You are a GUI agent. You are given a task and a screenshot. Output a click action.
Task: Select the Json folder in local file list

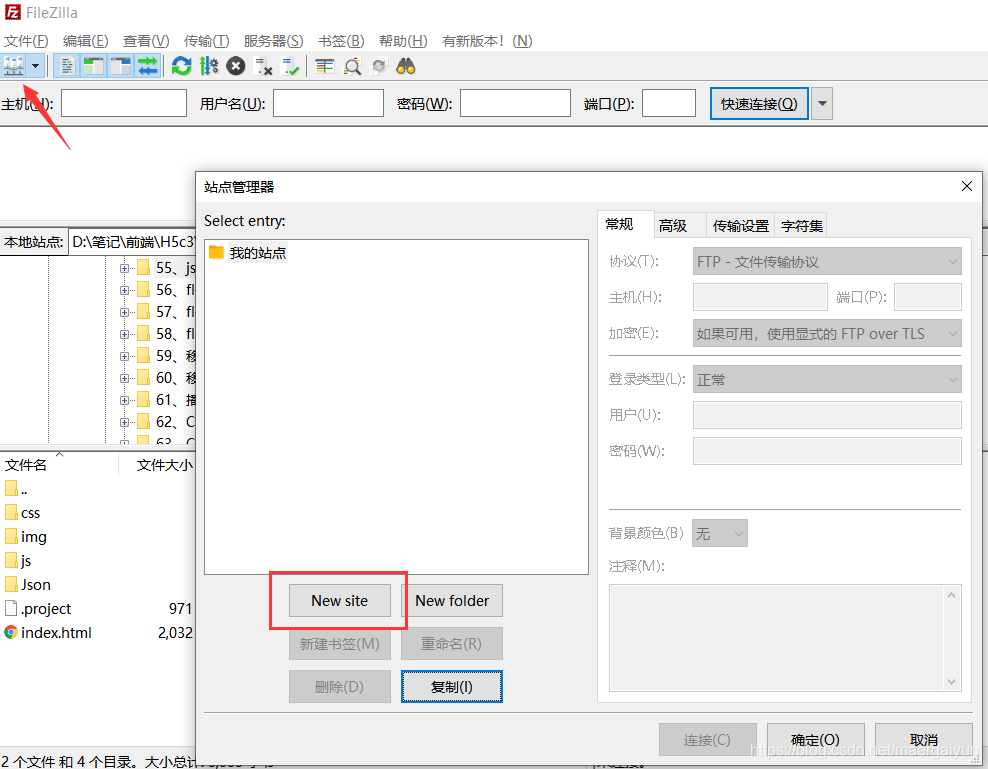[x=28, y=585]
